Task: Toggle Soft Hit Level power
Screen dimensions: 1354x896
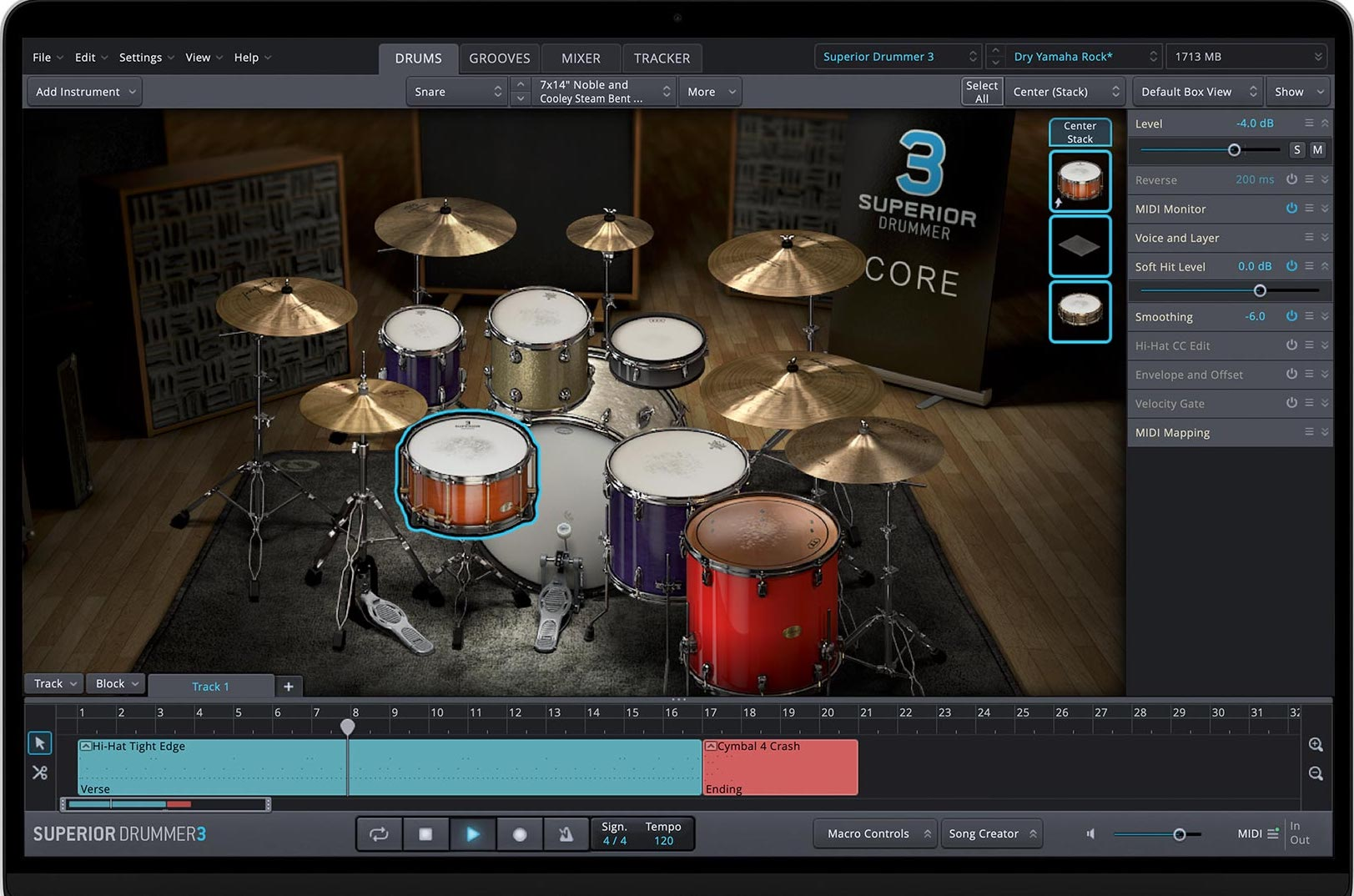Action: tap(1291, 266)
